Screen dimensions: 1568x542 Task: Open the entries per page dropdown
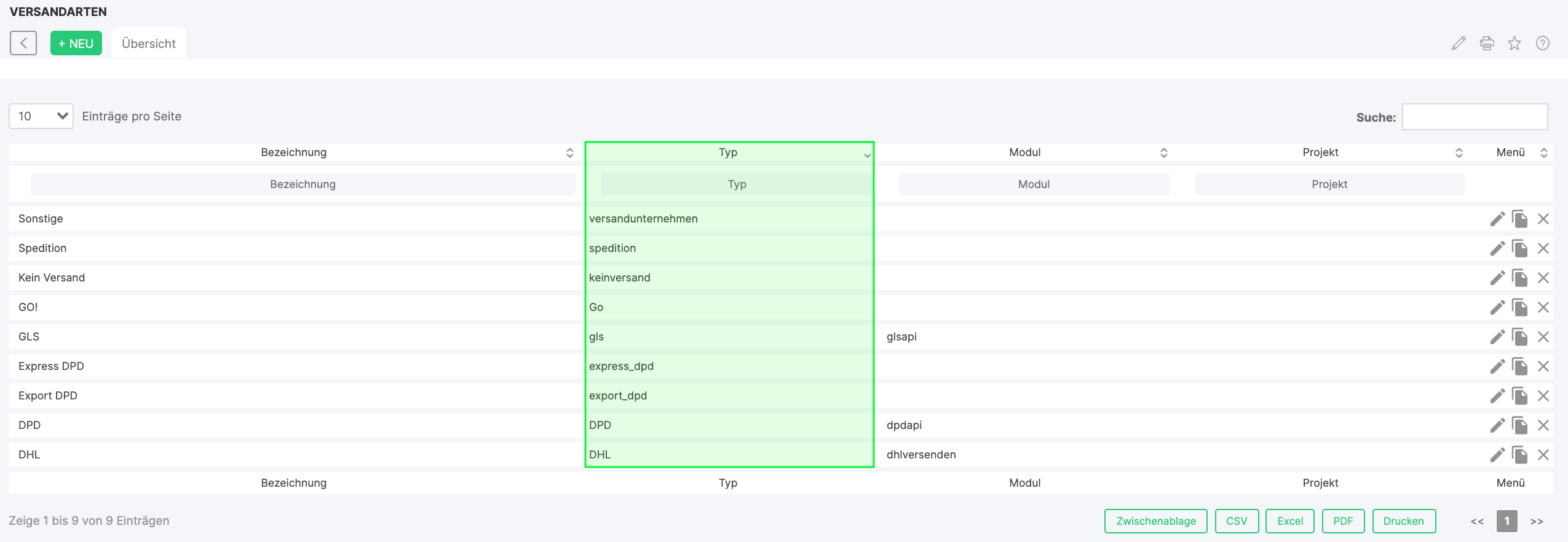coord(41,116)
